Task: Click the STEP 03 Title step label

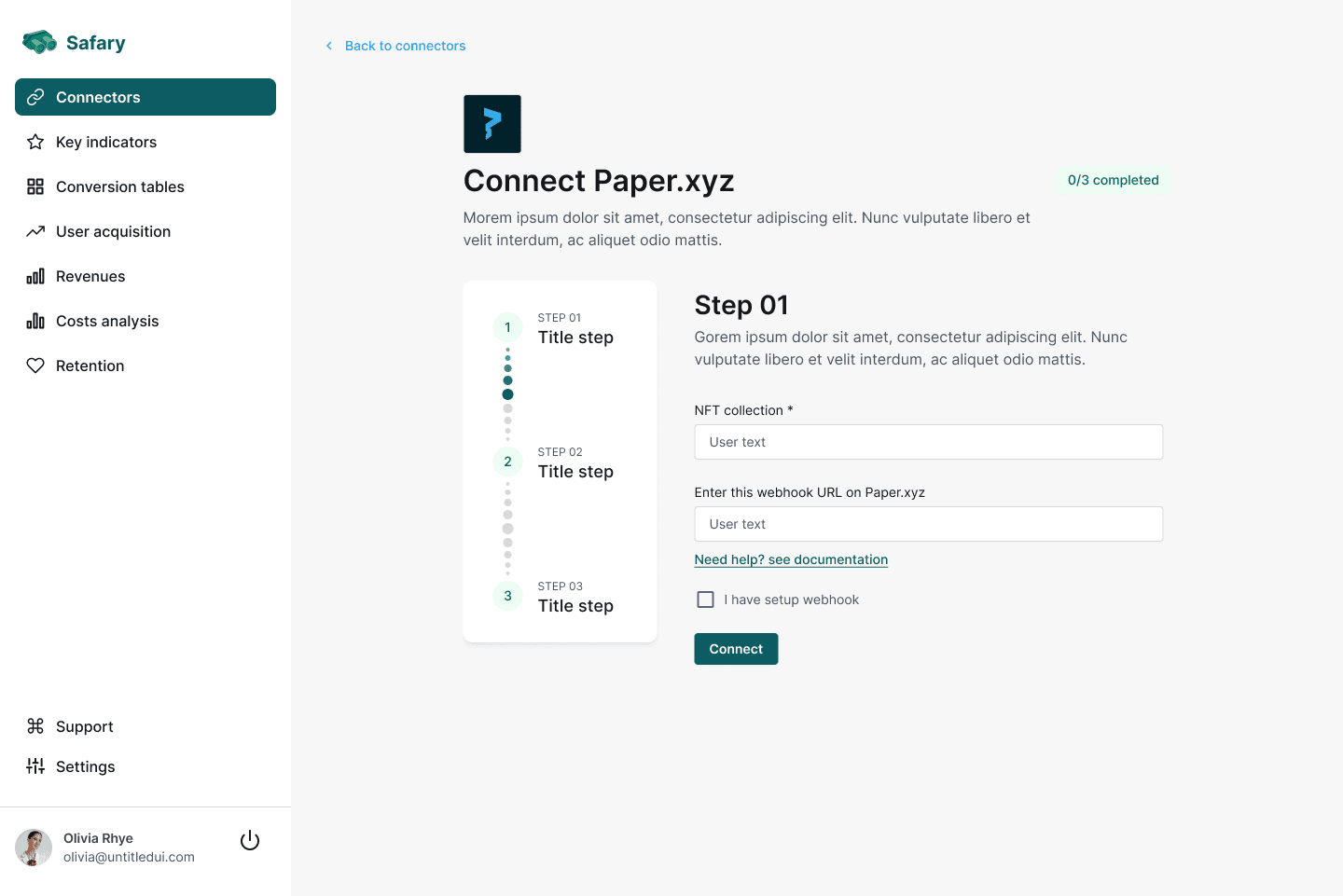Action: point(575,598)
